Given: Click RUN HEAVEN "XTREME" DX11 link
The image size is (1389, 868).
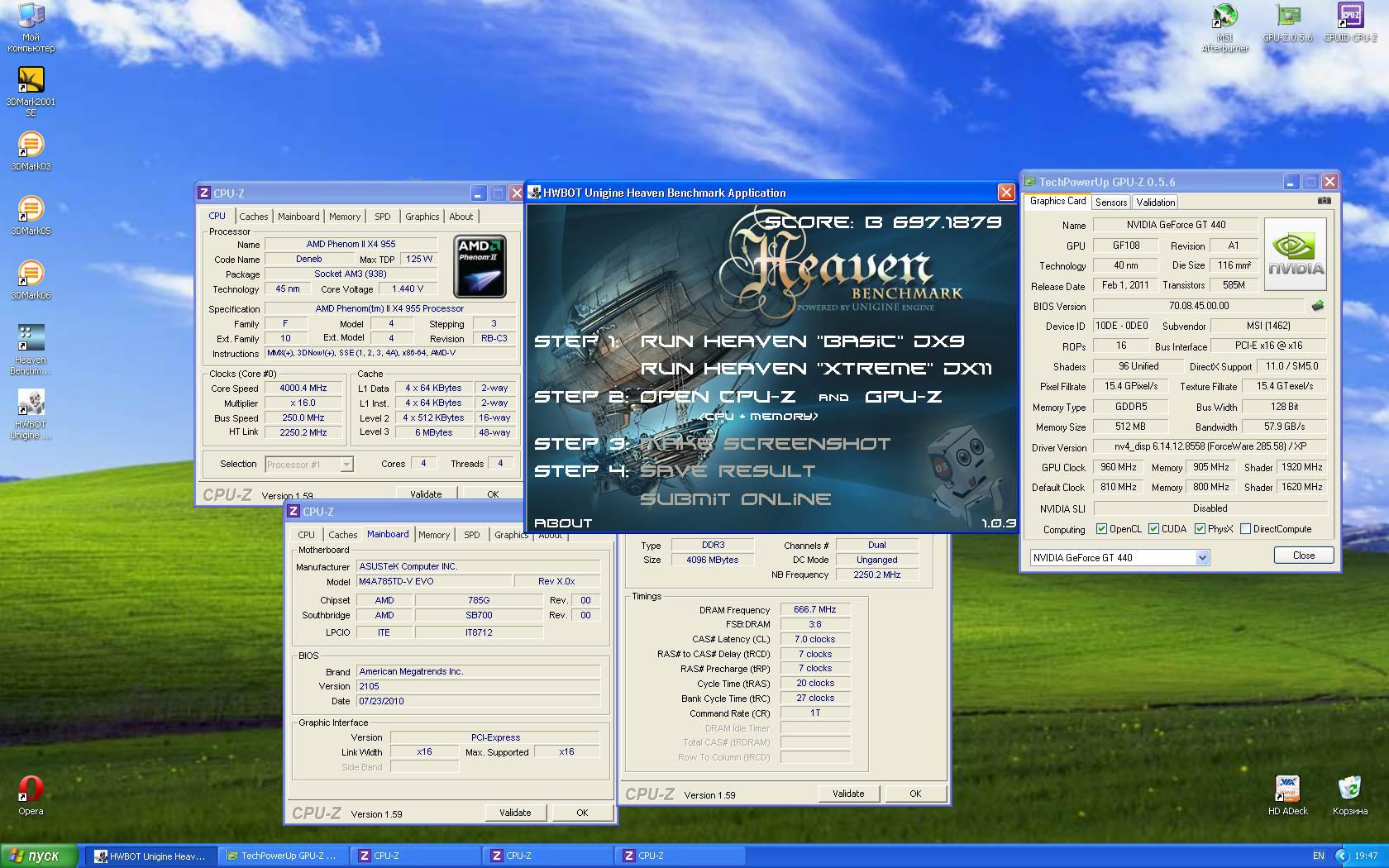Looking at the screenshot, I should pos(816,369).
